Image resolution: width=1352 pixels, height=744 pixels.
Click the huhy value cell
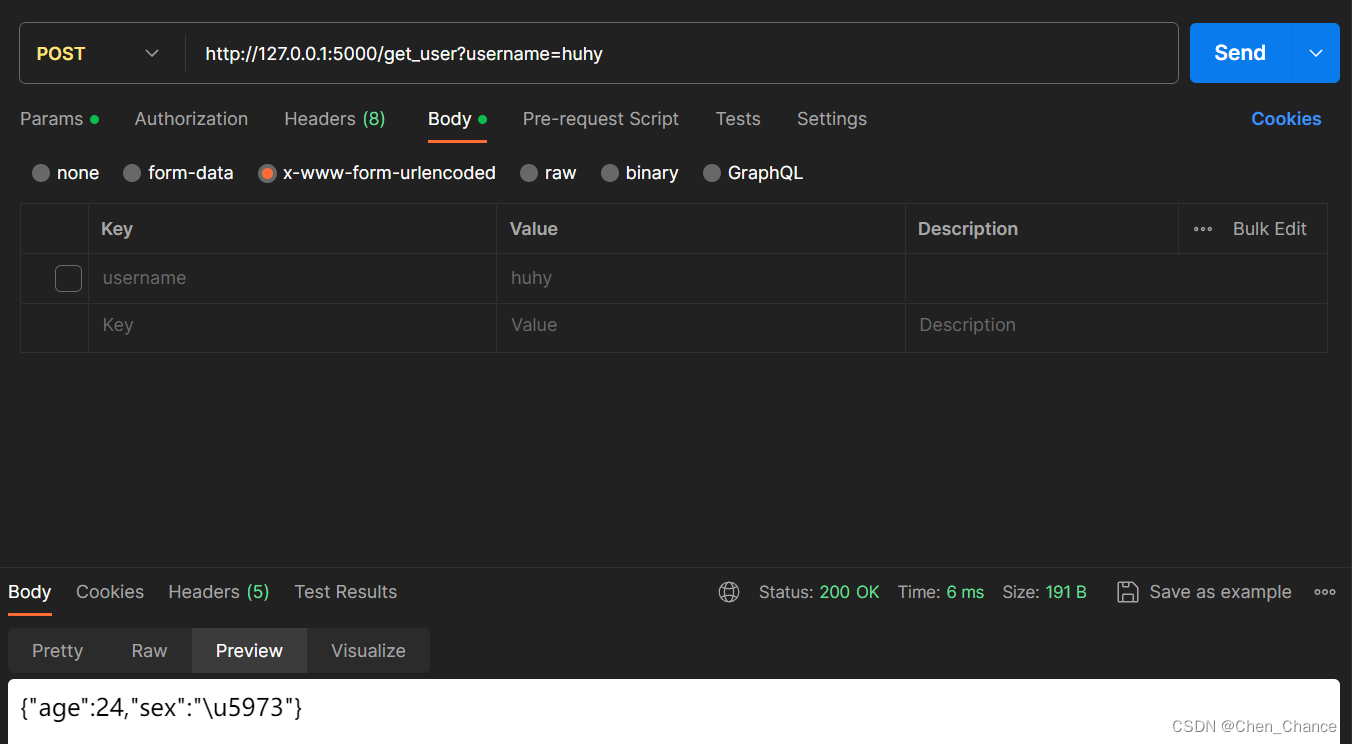701,278
